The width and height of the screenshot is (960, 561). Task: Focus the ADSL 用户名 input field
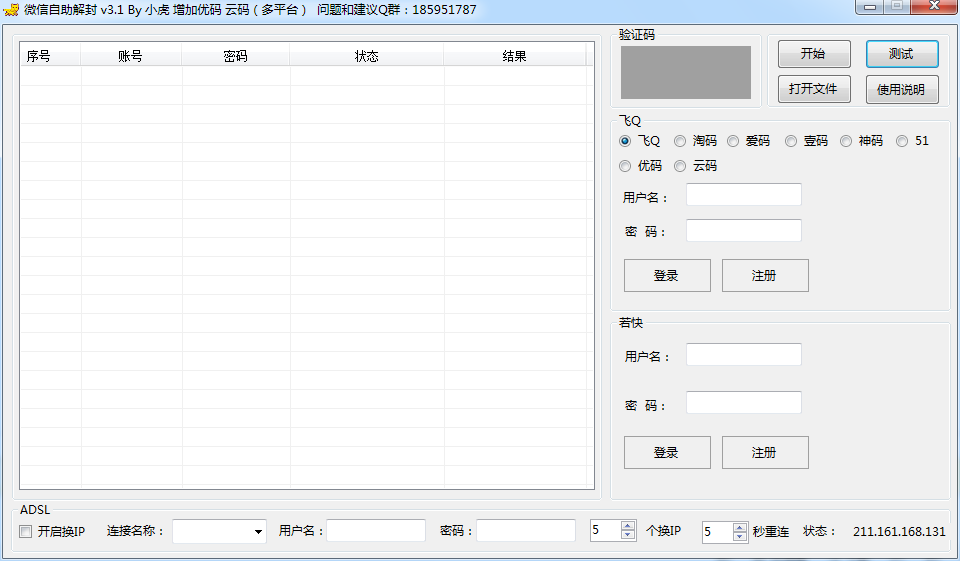coord(376,530)
